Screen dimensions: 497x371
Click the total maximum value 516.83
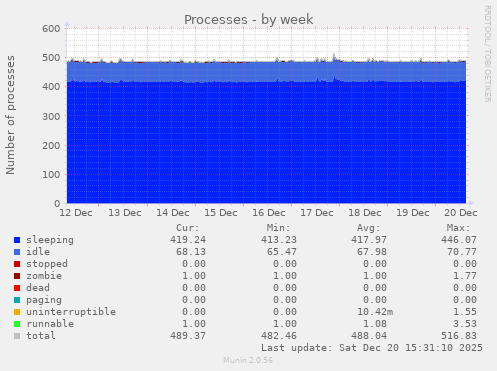tap(459, 336)
